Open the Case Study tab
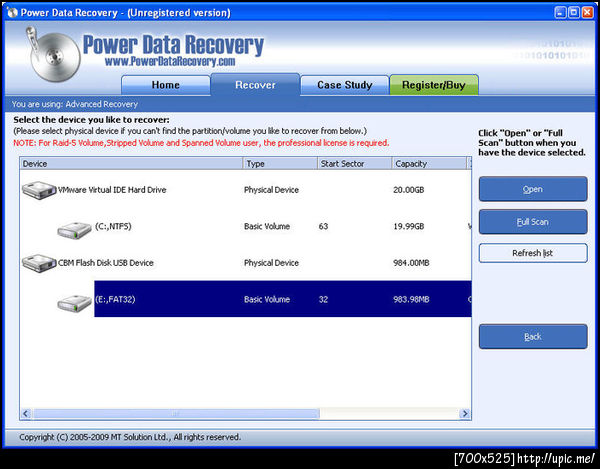Image resolution: width=600 pixels, height=469 pixels. (x=345, y=85)
